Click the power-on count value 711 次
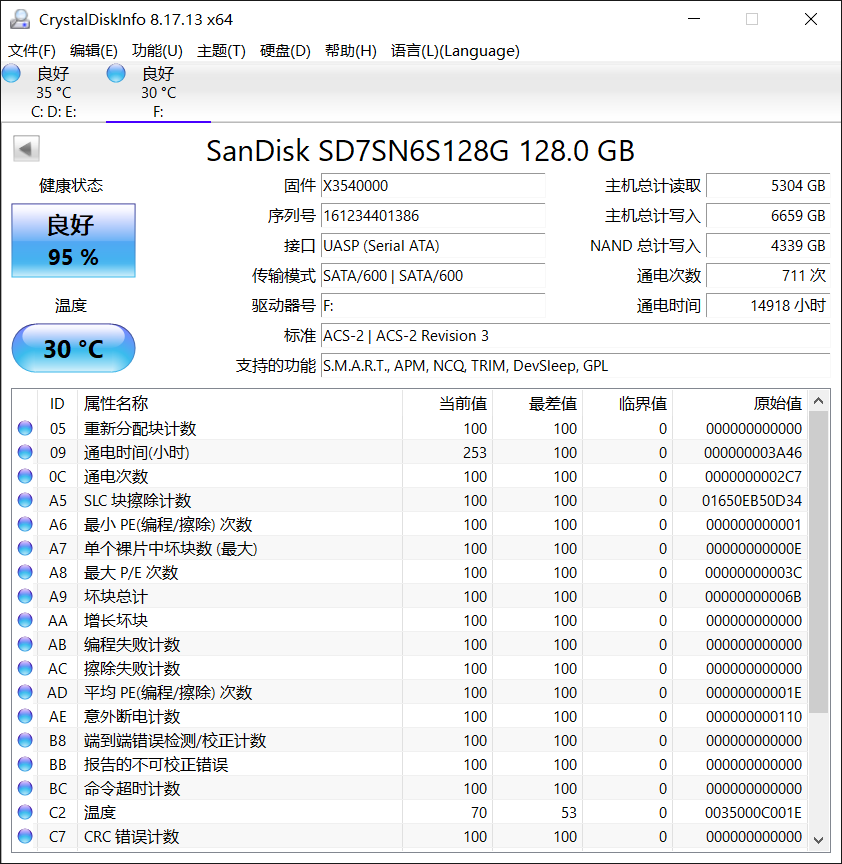This screenshot has height=864, width=842. tap(768, 276)
